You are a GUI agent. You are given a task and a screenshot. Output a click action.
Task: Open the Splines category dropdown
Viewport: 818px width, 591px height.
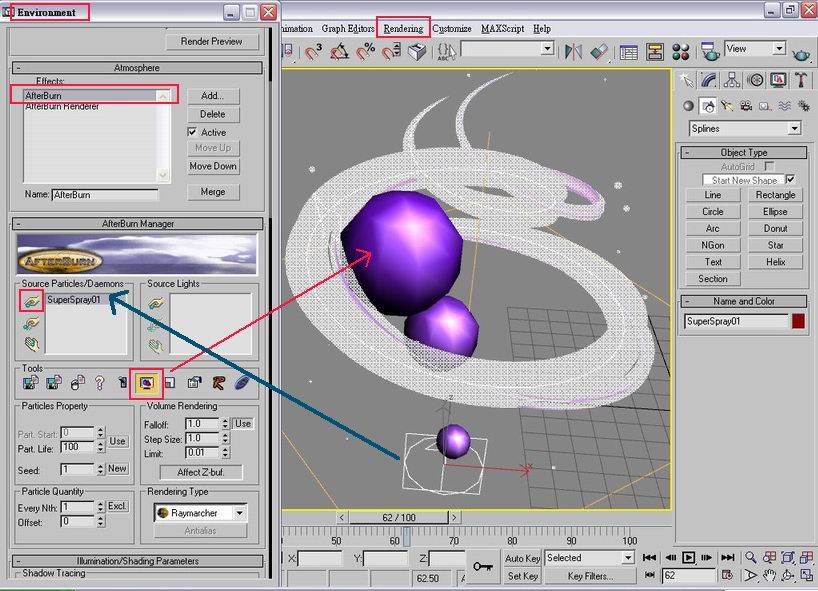(x=794, y=129)
